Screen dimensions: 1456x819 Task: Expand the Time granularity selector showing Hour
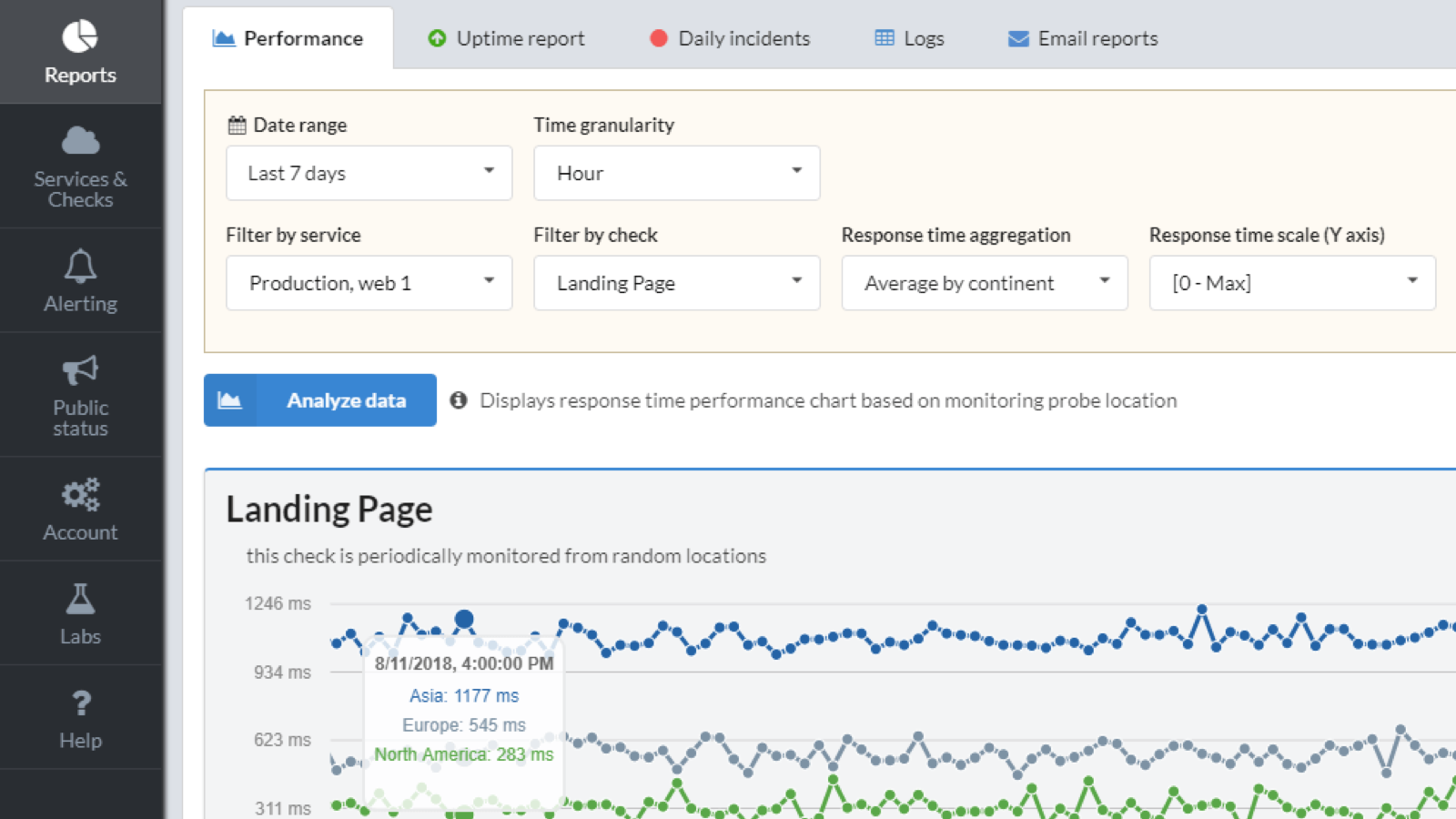(x=676, y=173)
